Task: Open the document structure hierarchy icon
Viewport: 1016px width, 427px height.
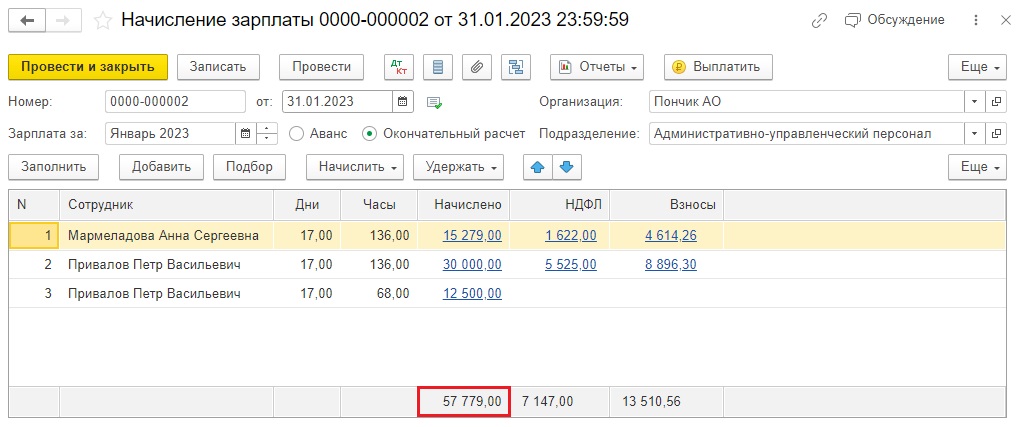Action: (x=516, y=67)
